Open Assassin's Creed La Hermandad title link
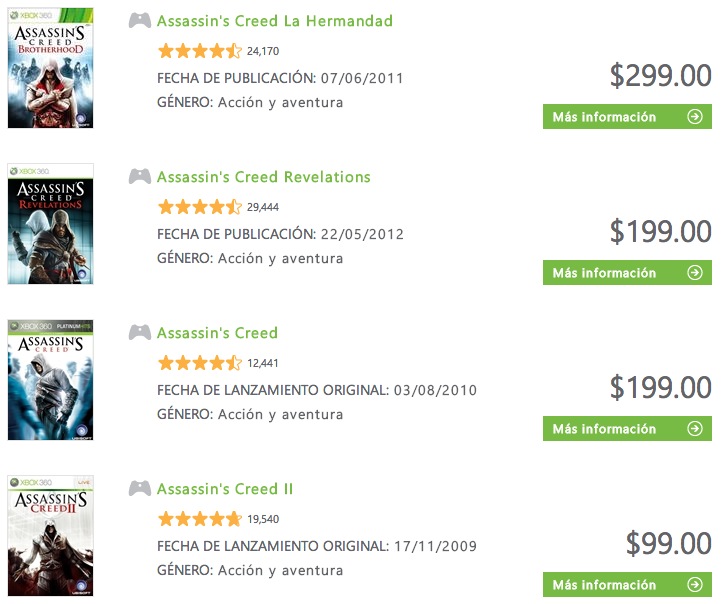726x604 pixels. pos(274,21)
